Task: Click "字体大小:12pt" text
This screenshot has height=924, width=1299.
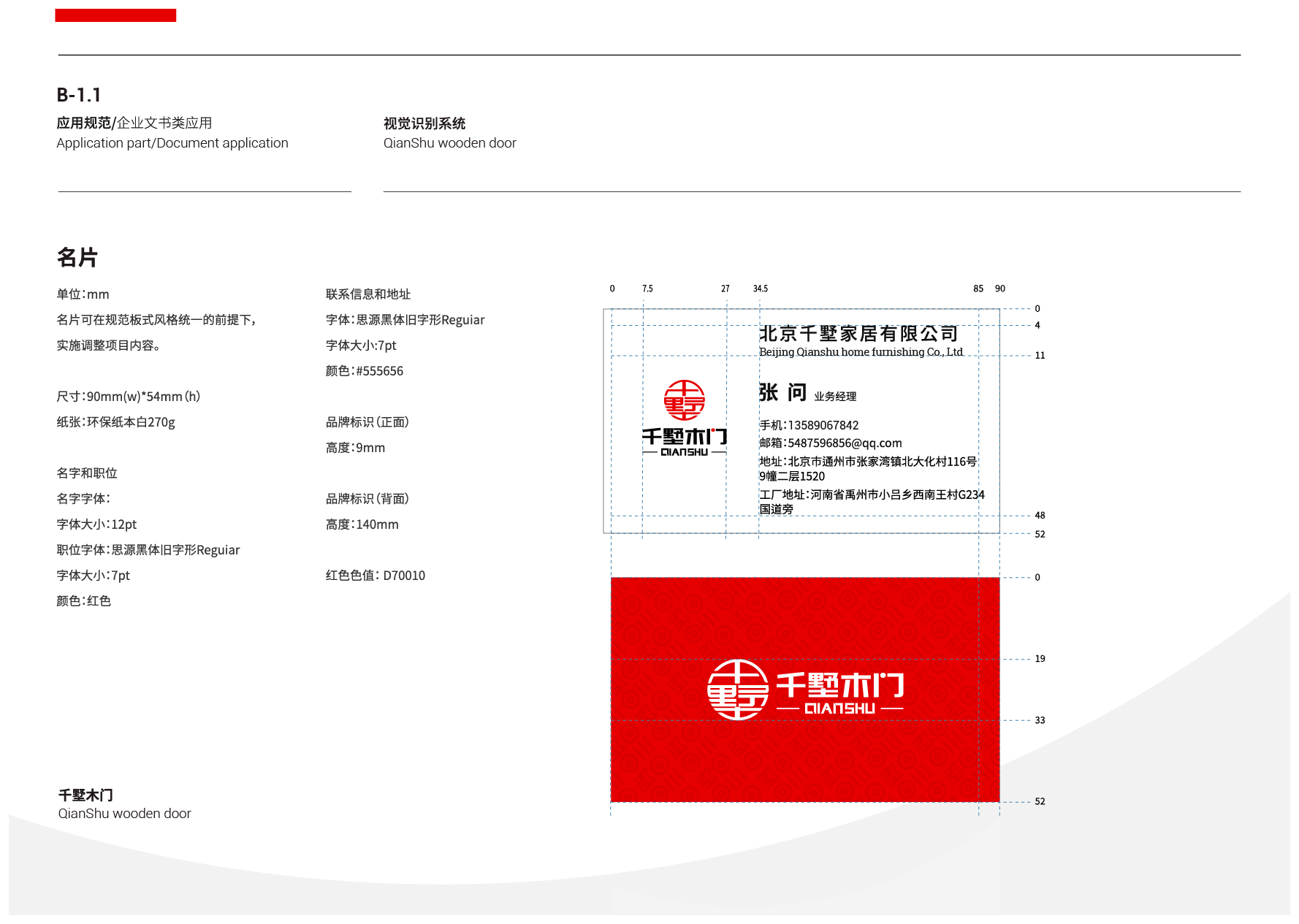Action: click(96, 524)
